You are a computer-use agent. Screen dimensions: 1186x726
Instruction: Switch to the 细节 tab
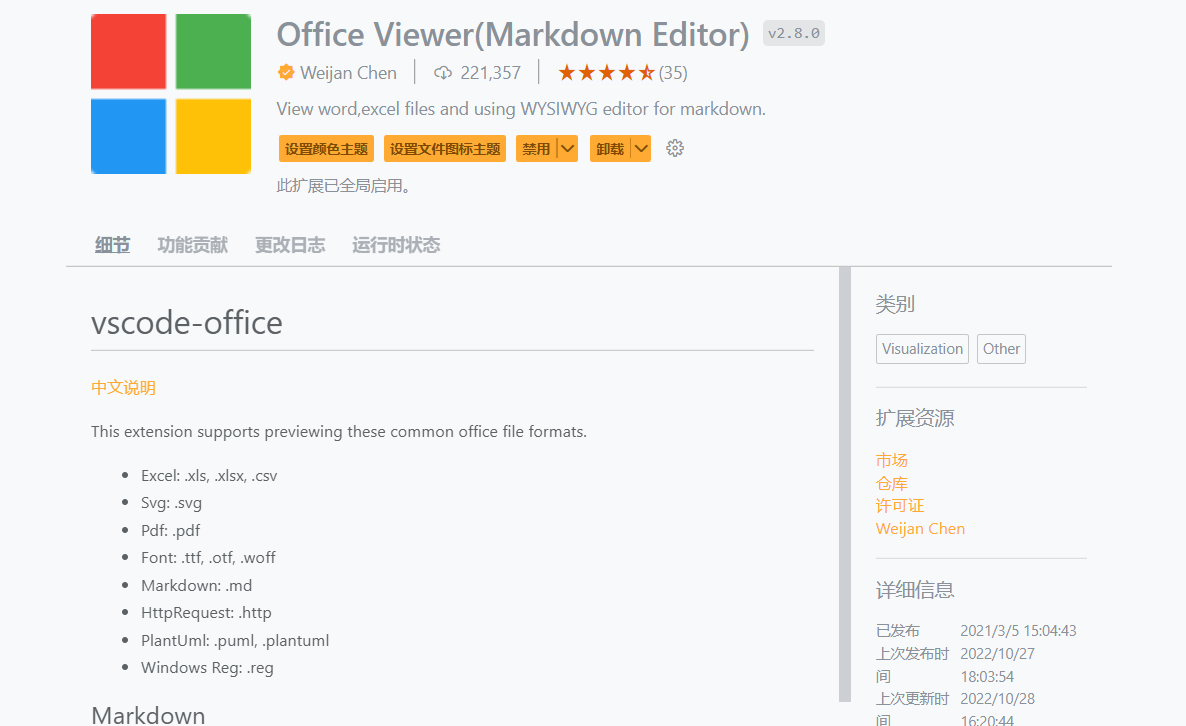pyautogui.click(x=113, y=245)
